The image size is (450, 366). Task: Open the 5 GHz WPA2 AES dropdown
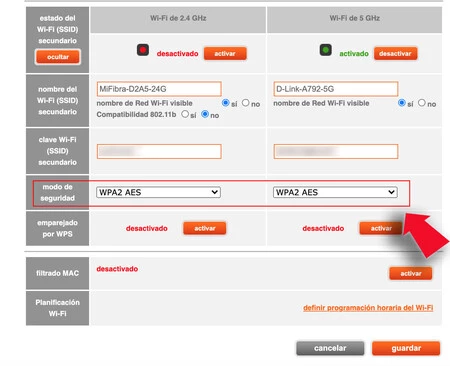335,192
